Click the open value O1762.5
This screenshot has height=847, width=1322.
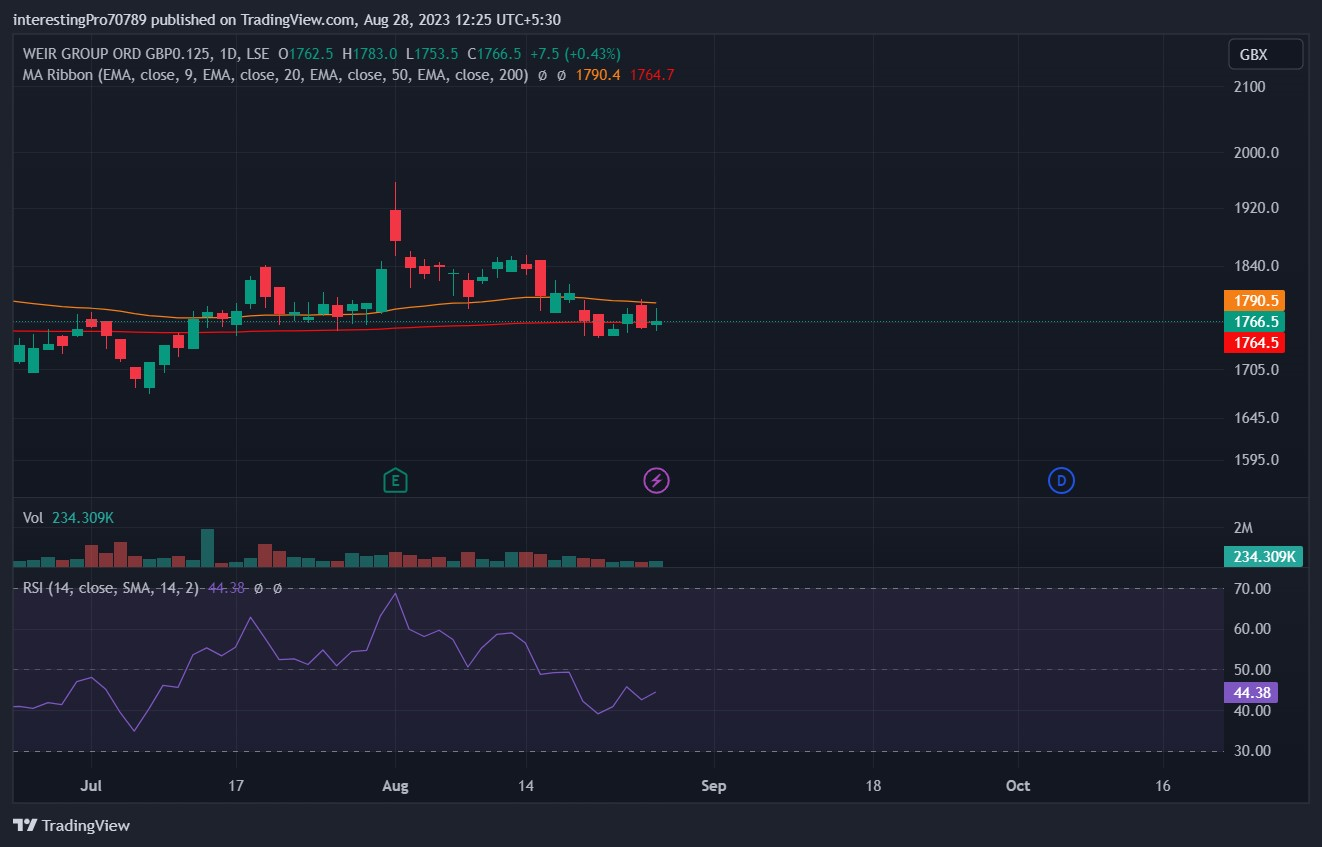coord(306,54)
